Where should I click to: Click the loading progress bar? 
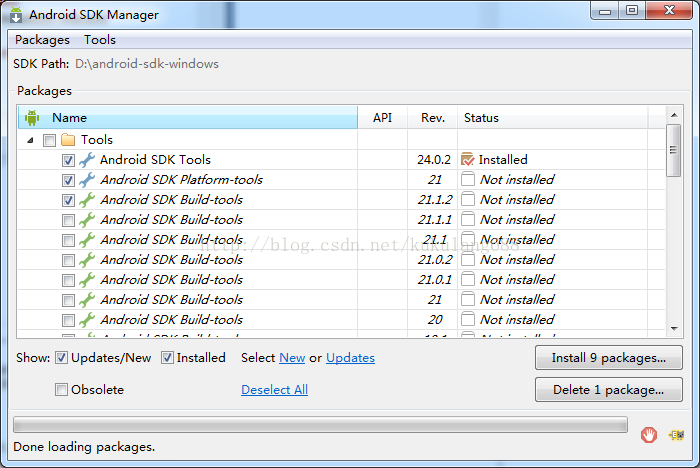[320, 425]
